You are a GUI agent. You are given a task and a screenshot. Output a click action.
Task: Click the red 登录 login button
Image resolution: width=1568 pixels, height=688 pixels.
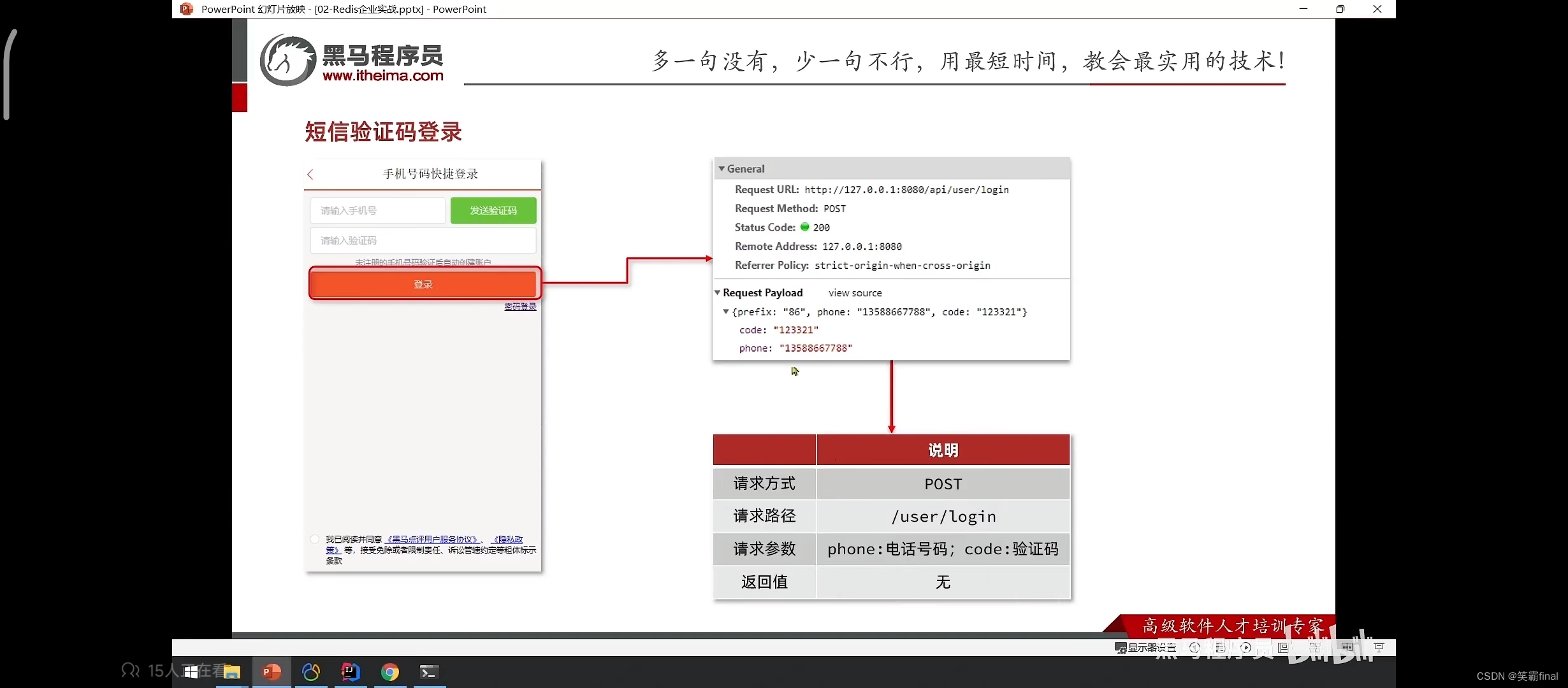coord(423,284)
